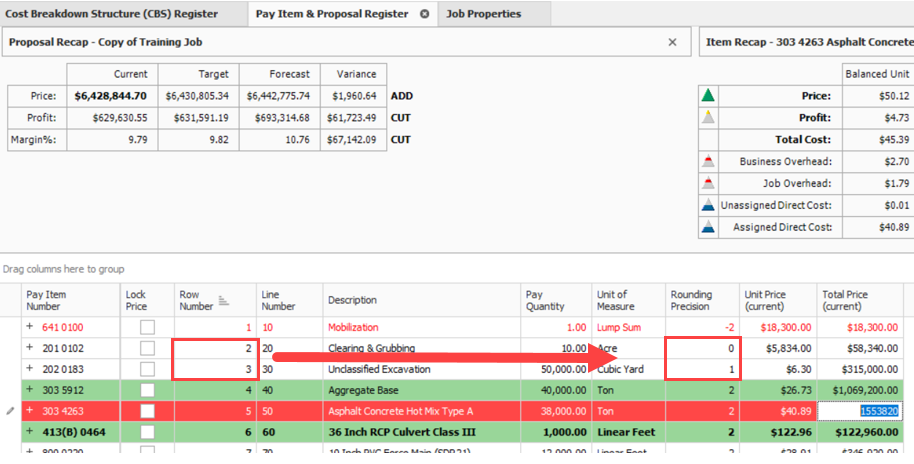Expand pay item 413(B) 0464
Image resolution: width=914 pixels, height=464 pixels.
pyautogui.click(x=30, y=432)
